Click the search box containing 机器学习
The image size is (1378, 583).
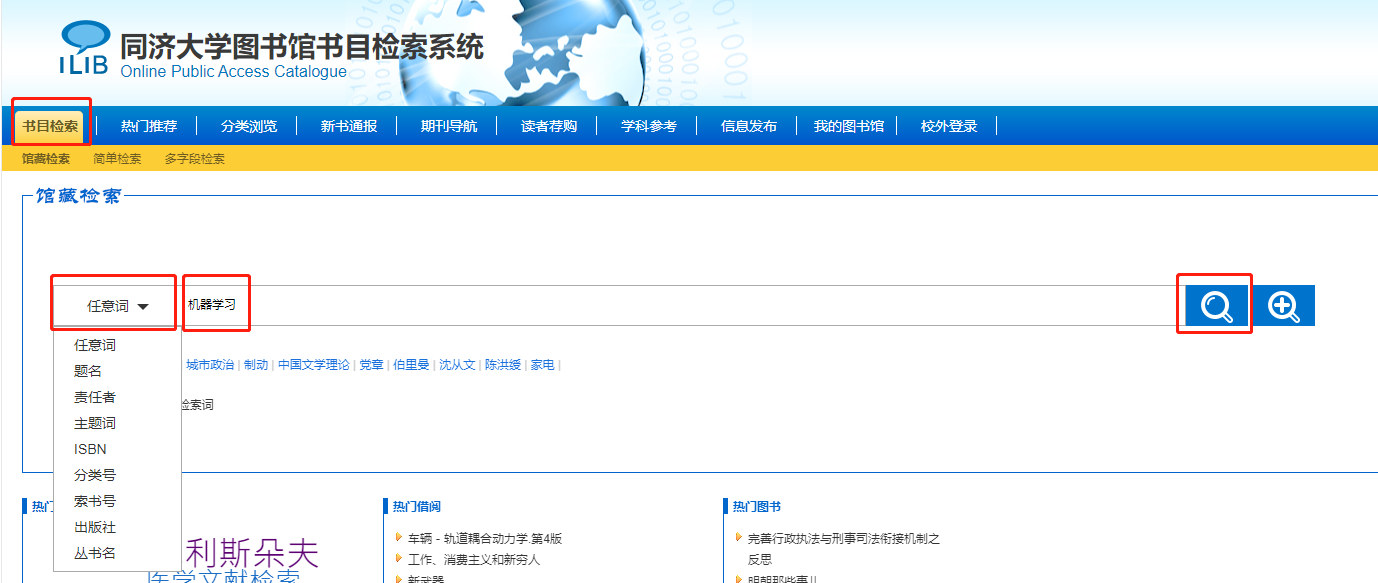681,306
